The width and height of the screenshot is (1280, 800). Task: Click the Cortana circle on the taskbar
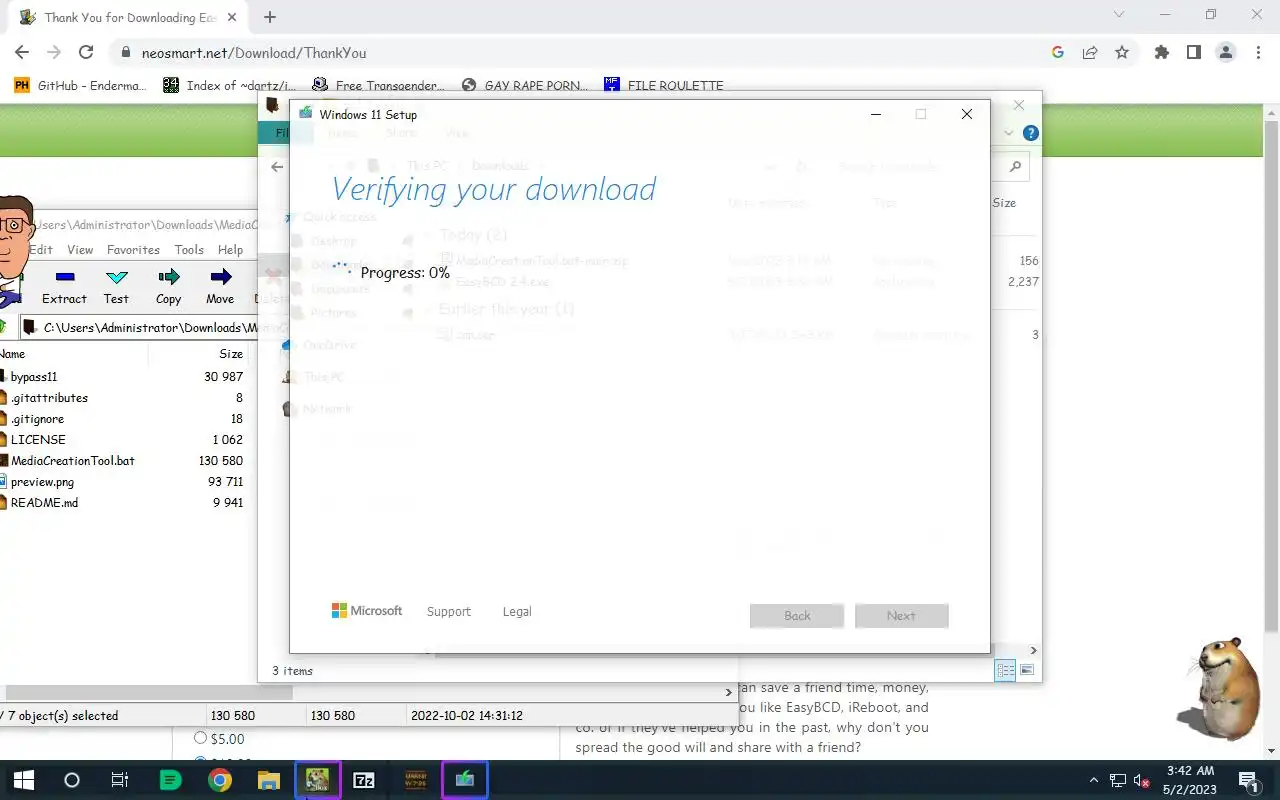tap(71, 780)
